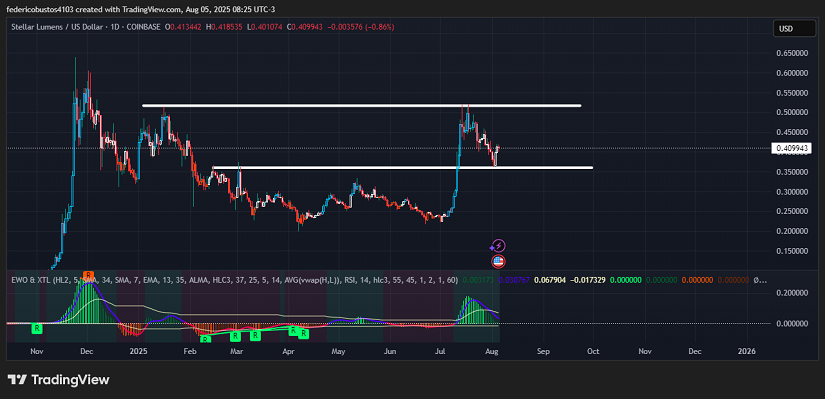
Task: Click the 2026 time axis label
Action: click(747, 351)
